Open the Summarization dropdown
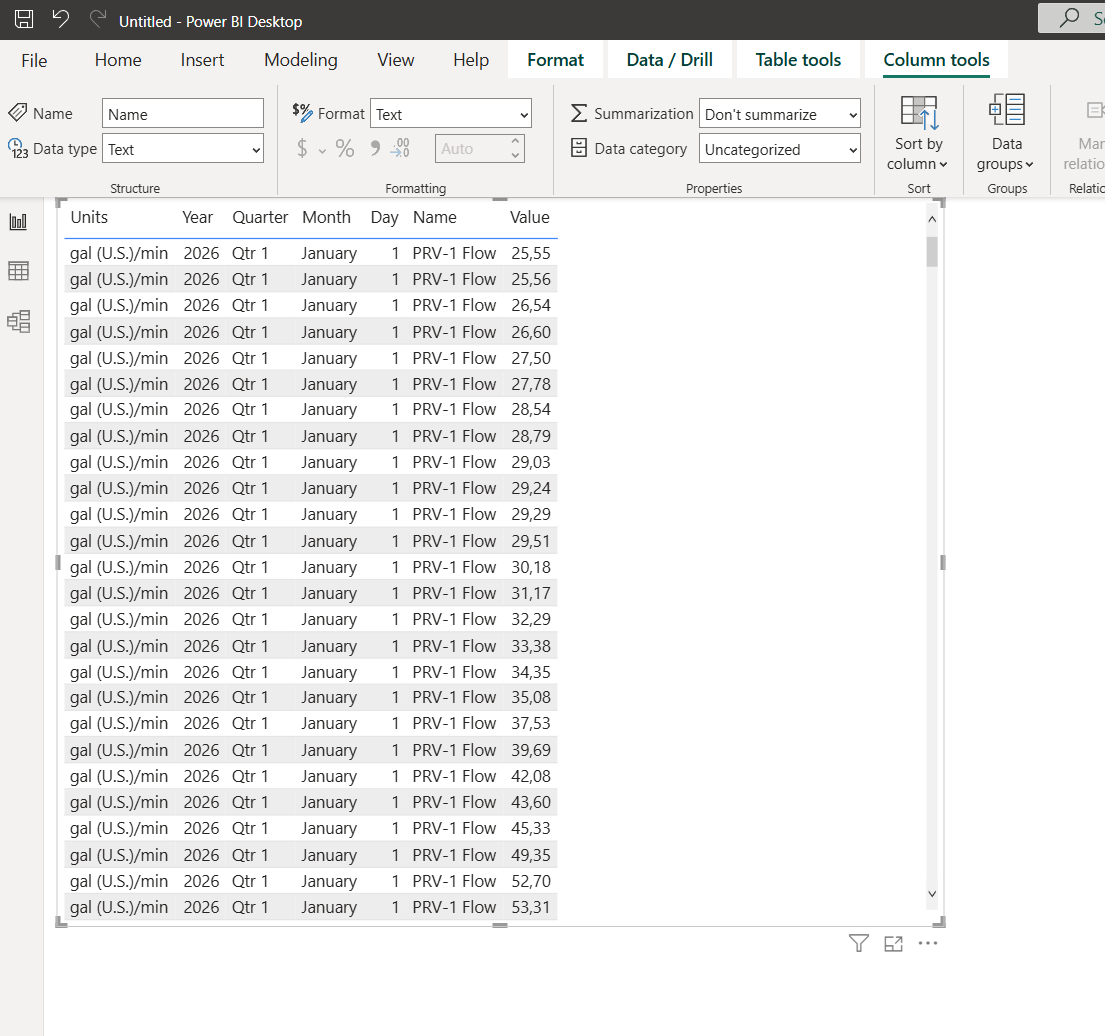This screenshot has width=1105, height=1036. pos(779,114)
